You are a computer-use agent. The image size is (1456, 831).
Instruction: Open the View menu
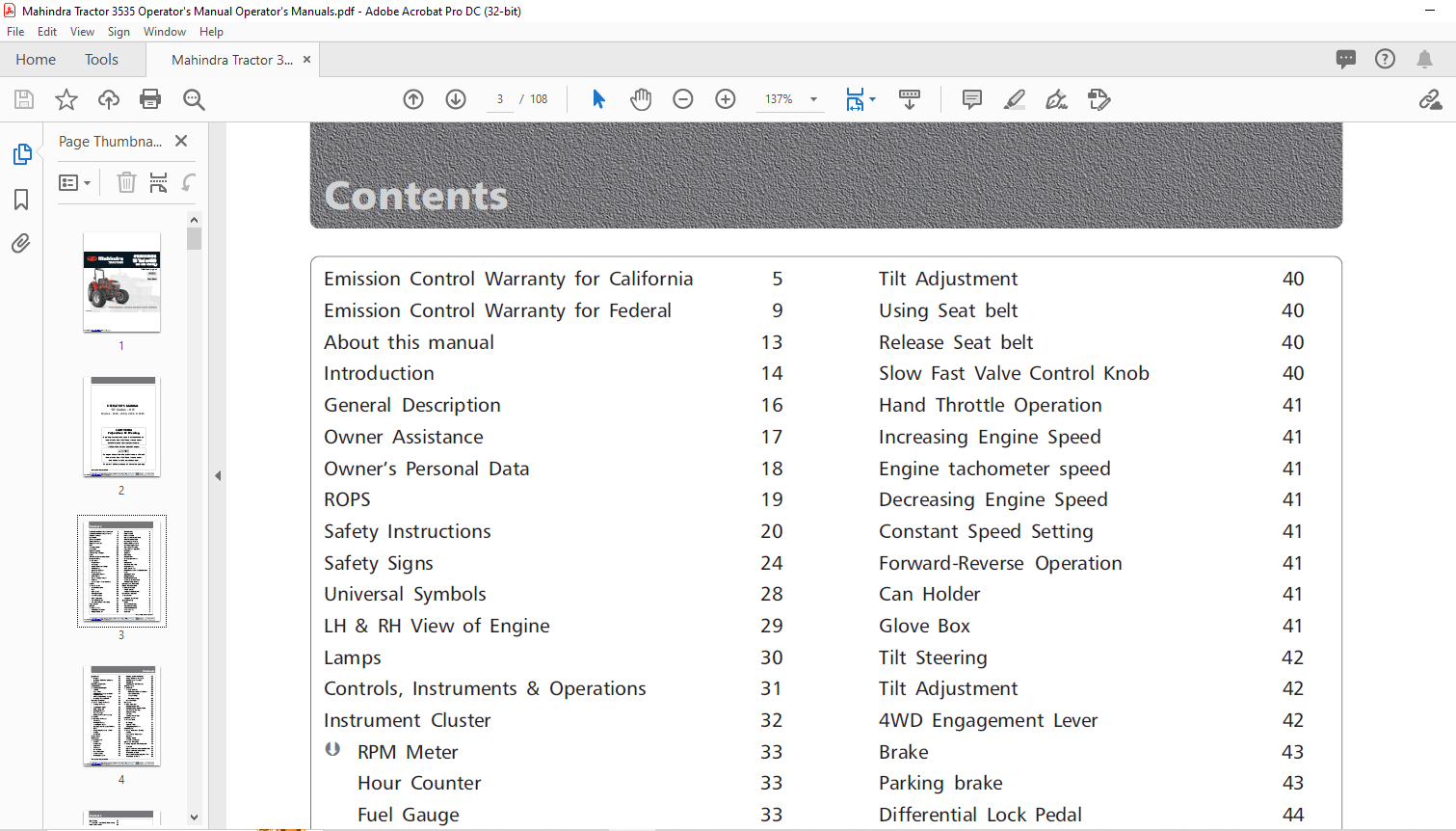pos(83,32)
